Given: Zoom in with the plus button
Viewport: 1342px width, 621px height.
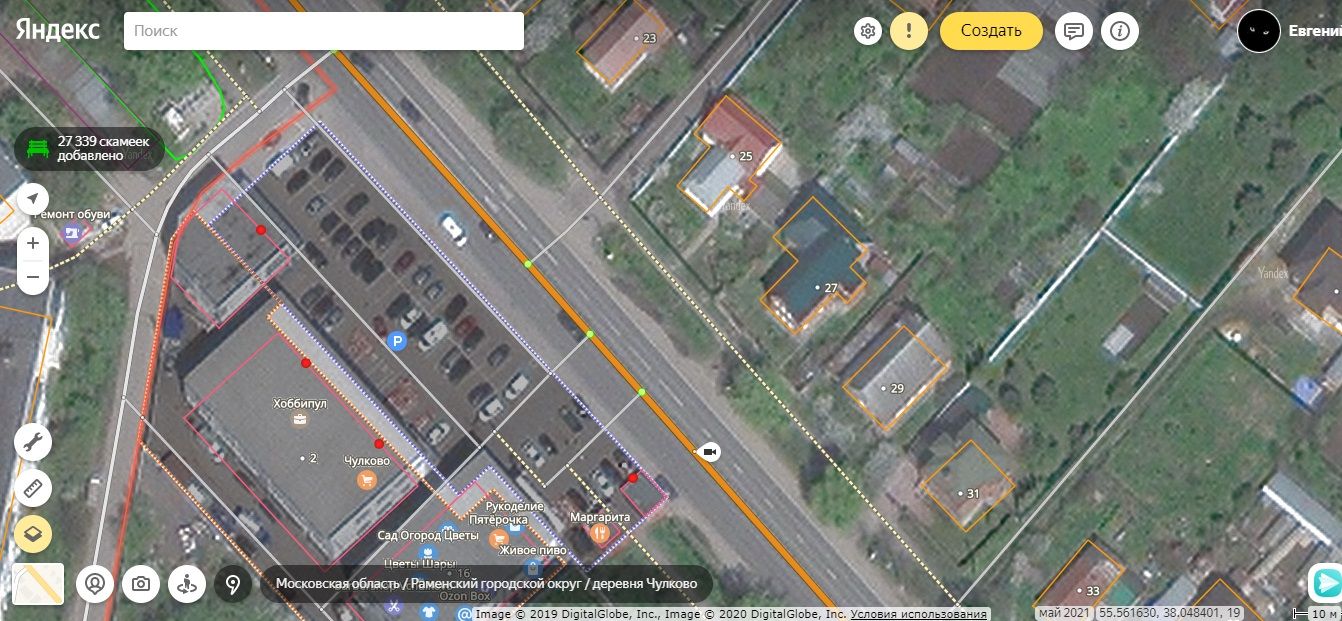Looking at the screenshot, I should [33, 243].
